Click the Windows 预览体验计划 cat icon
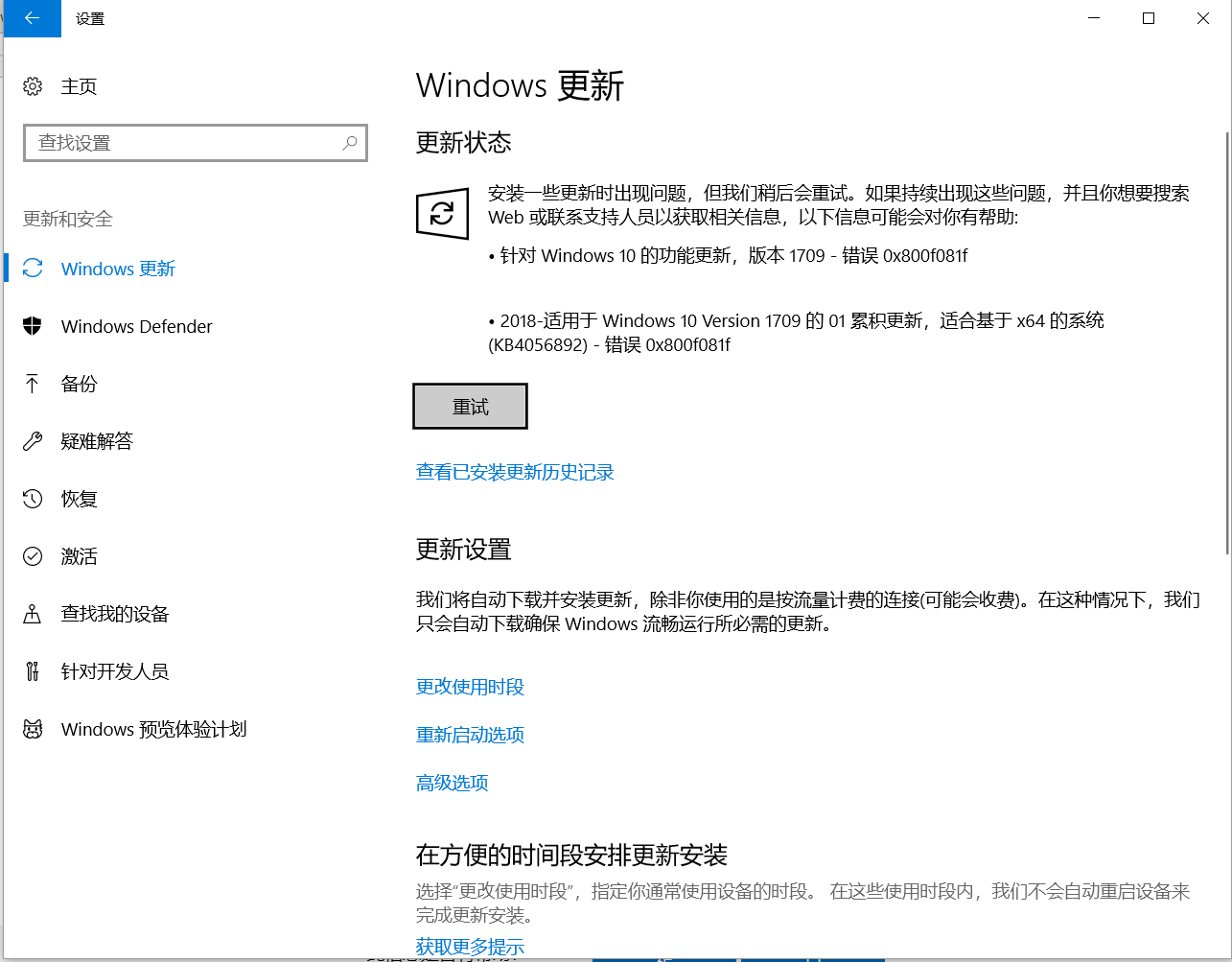Viewport: 1232px width, 962px height. (x=33, y=729)
